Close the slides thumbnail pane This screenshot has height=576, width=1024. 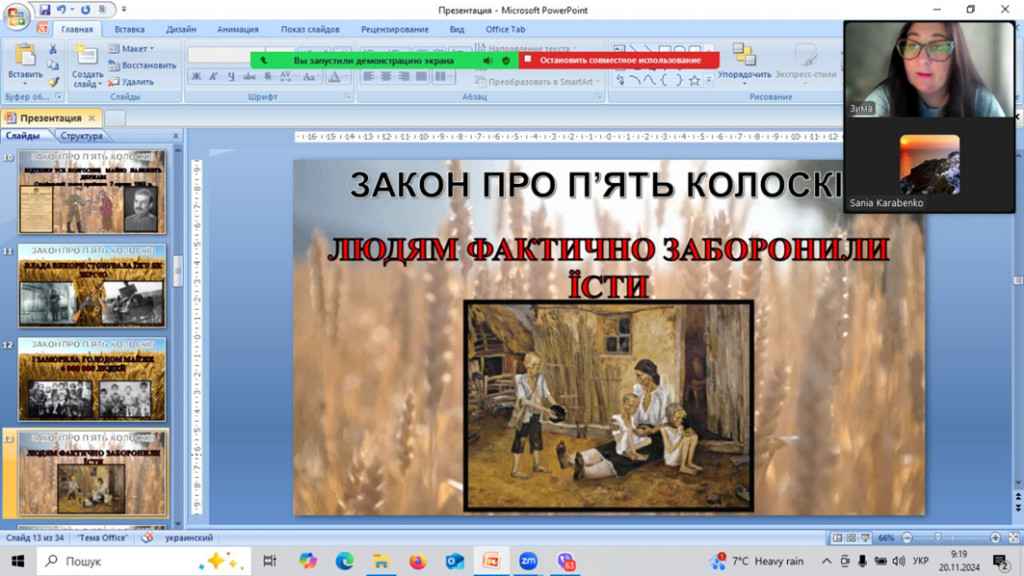pyautogui.click(x=175, y=136)
